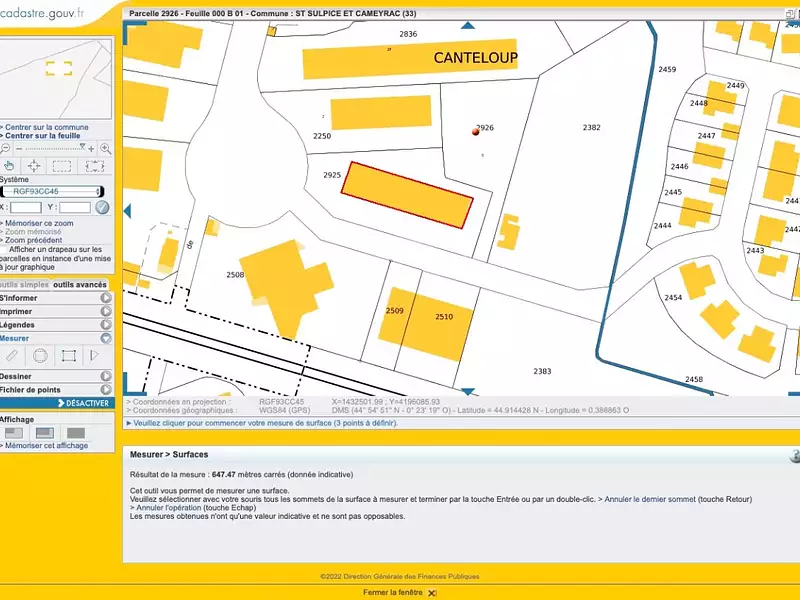Open the Système RGF93CC45 dropdown
The width and height of the screenshot is (800, 600).
pyautogui.click(x=53, y=191)
